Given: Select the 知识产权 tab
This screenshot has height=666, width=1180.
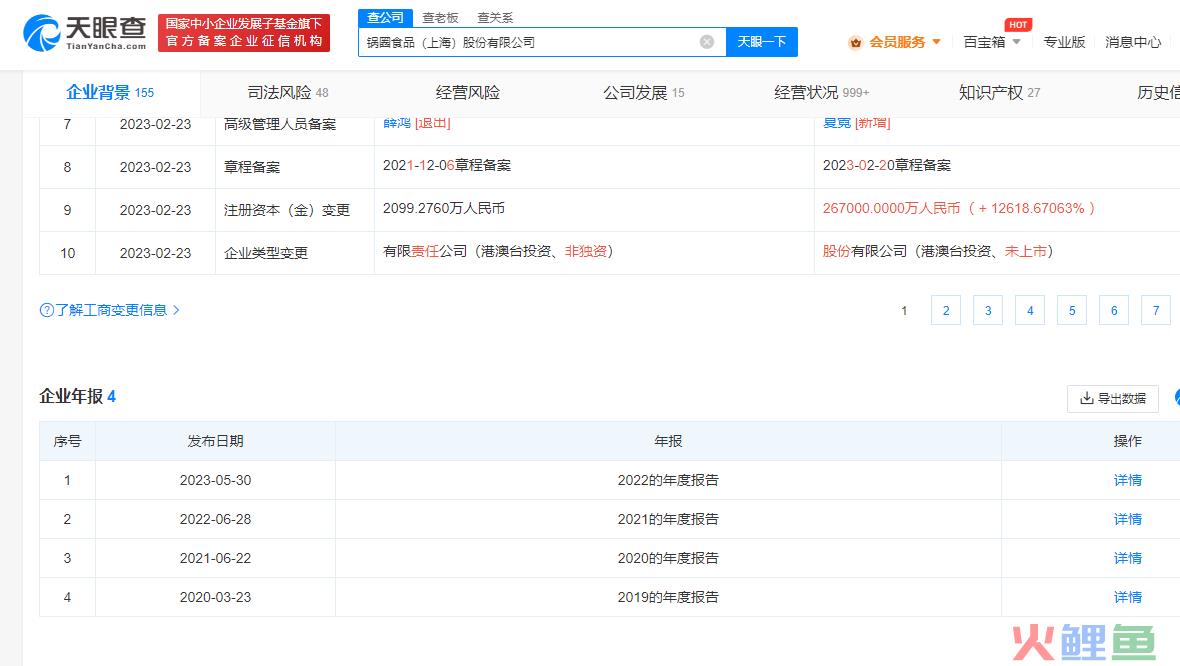Looking at the screenshot, I should click(x=999, y=93).
